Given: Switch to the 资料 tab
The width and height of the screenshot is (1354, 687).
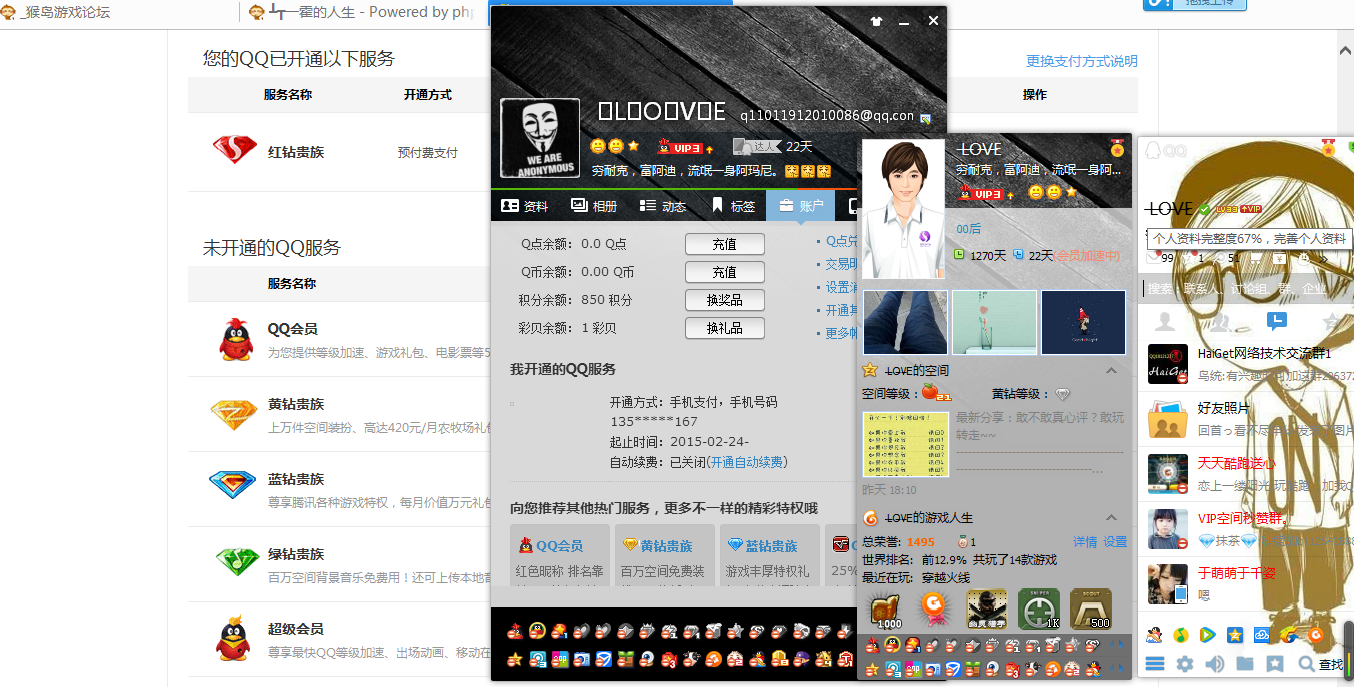Looking at the screenshot, I should pos(525,206).
